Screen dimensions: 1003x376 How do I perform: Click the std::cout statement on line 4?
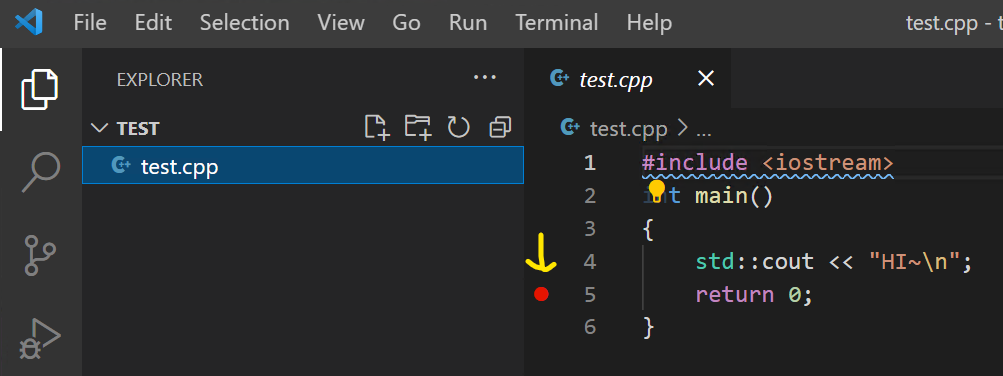(833, 262)
